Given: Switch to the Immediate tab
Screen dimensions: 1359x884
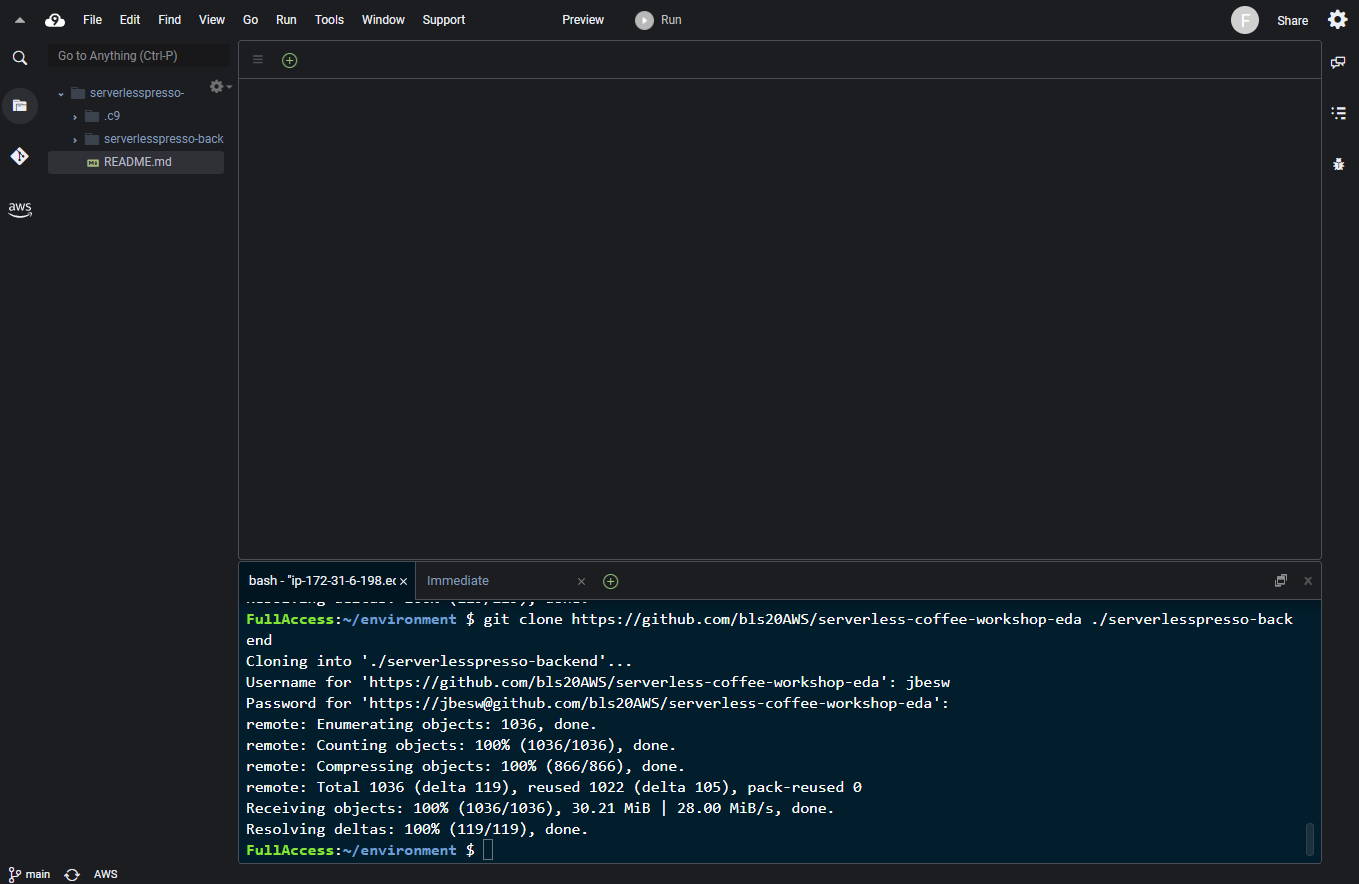Looking at the screenshot, I should (x=458, y=581).
